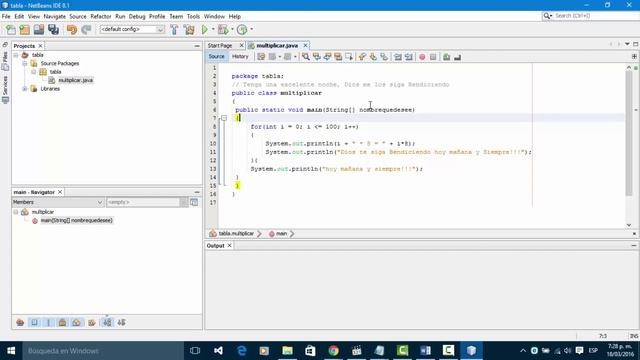Build project with hammer icon
The height and width of the screenshot is (360, 640).
[x=174, y=29]
